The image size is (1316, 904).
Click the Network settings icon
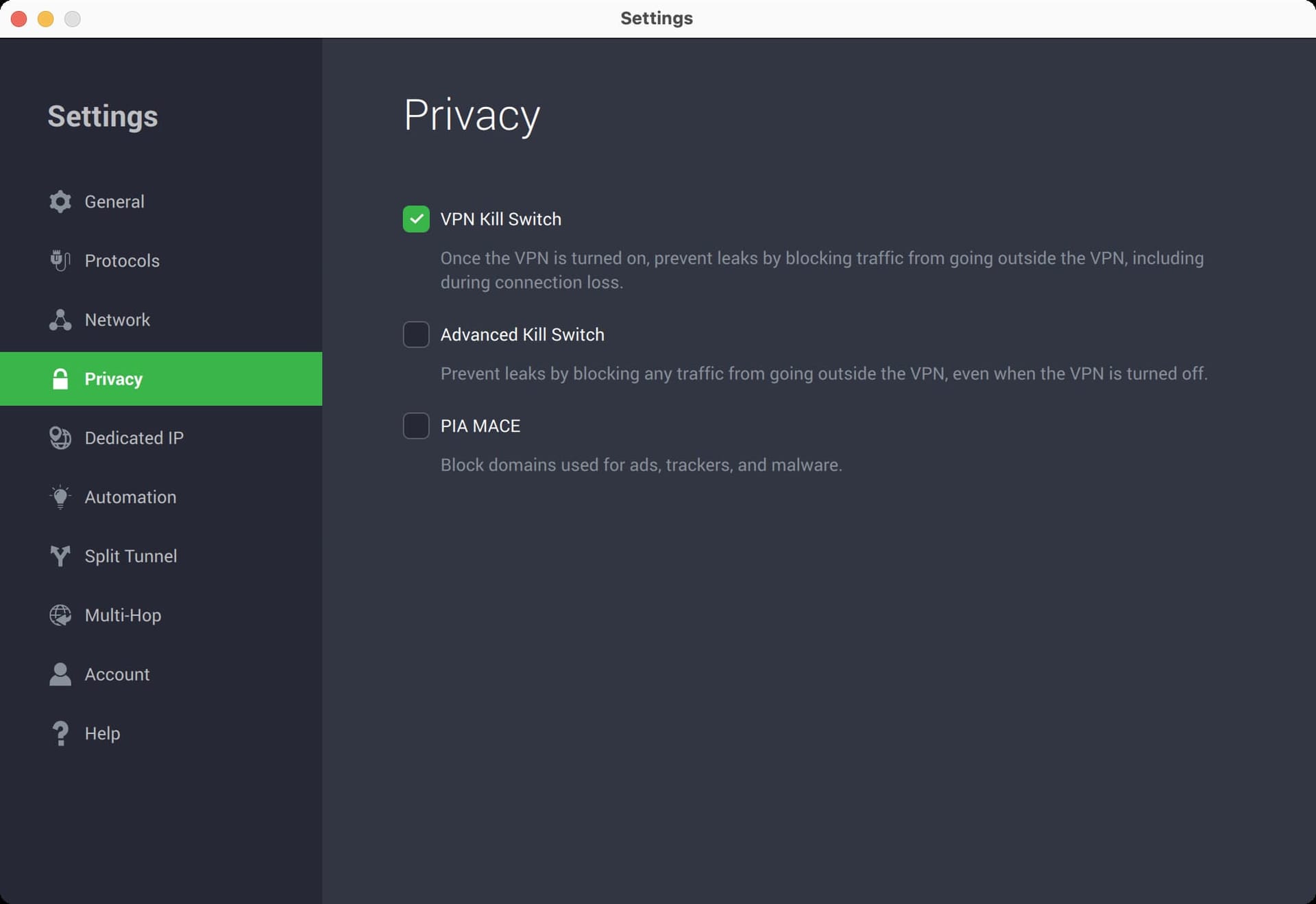60,319
